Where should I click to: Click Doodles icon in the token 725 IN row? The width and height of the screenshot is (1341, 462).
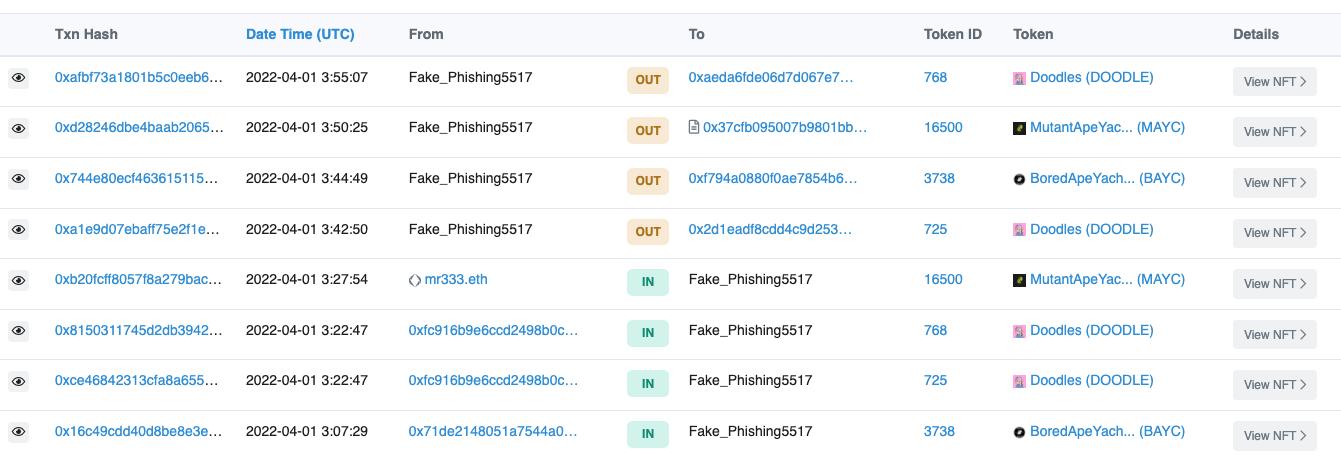[1020, 381]
